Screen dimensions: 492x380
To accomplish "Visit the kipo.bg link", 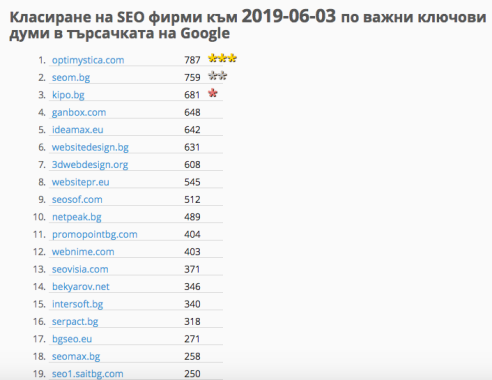I will click(x=68, y=95).
